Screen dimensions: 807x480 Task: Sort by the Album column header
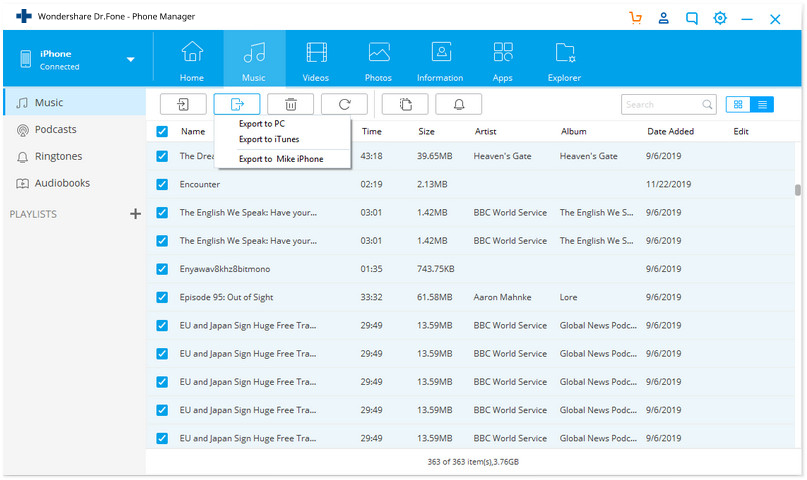[x=573, y=132]
